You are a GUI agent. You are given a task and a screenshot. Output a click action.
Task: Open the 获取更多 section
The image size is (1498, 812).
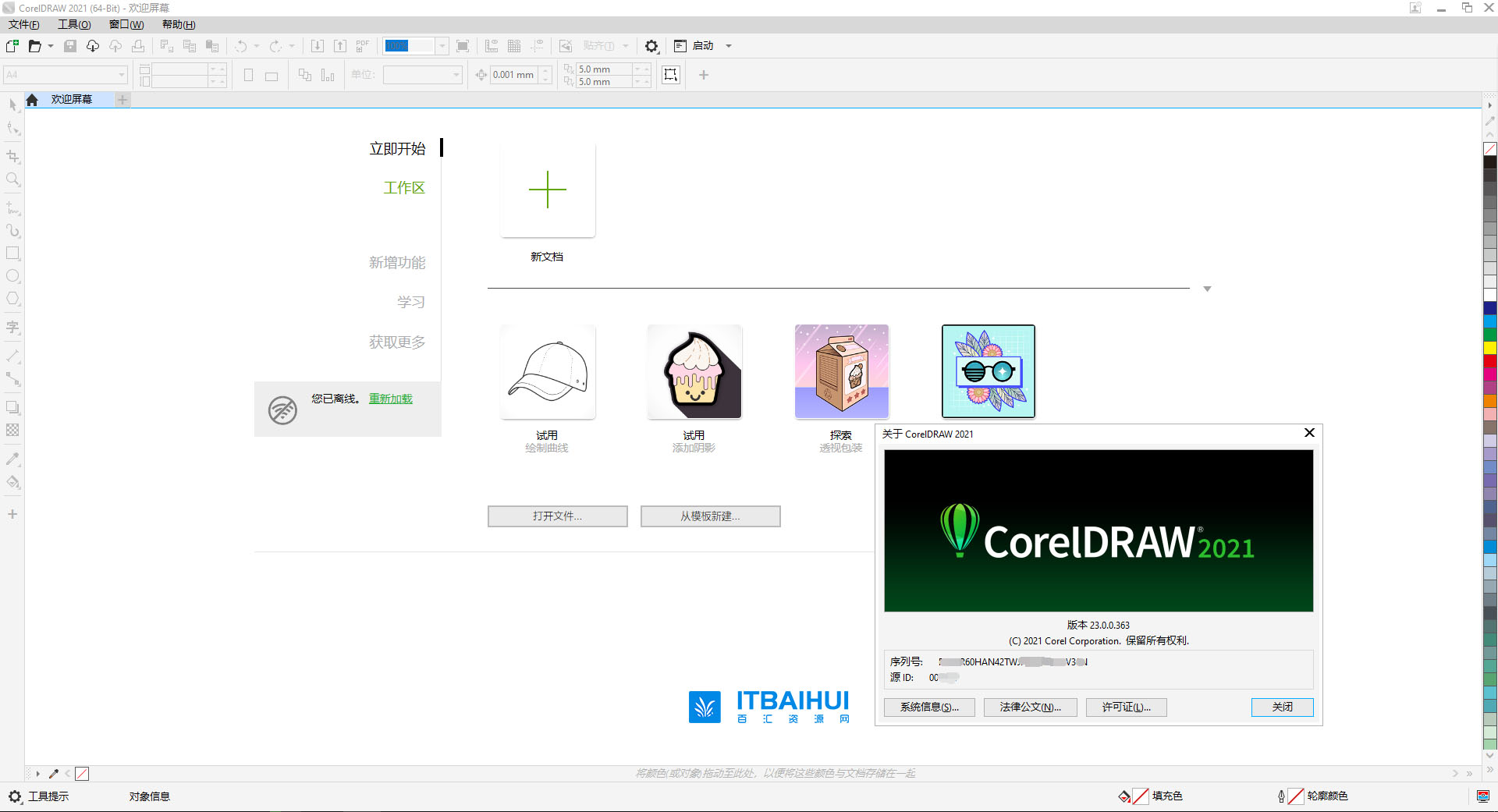[x=397, y=342]
